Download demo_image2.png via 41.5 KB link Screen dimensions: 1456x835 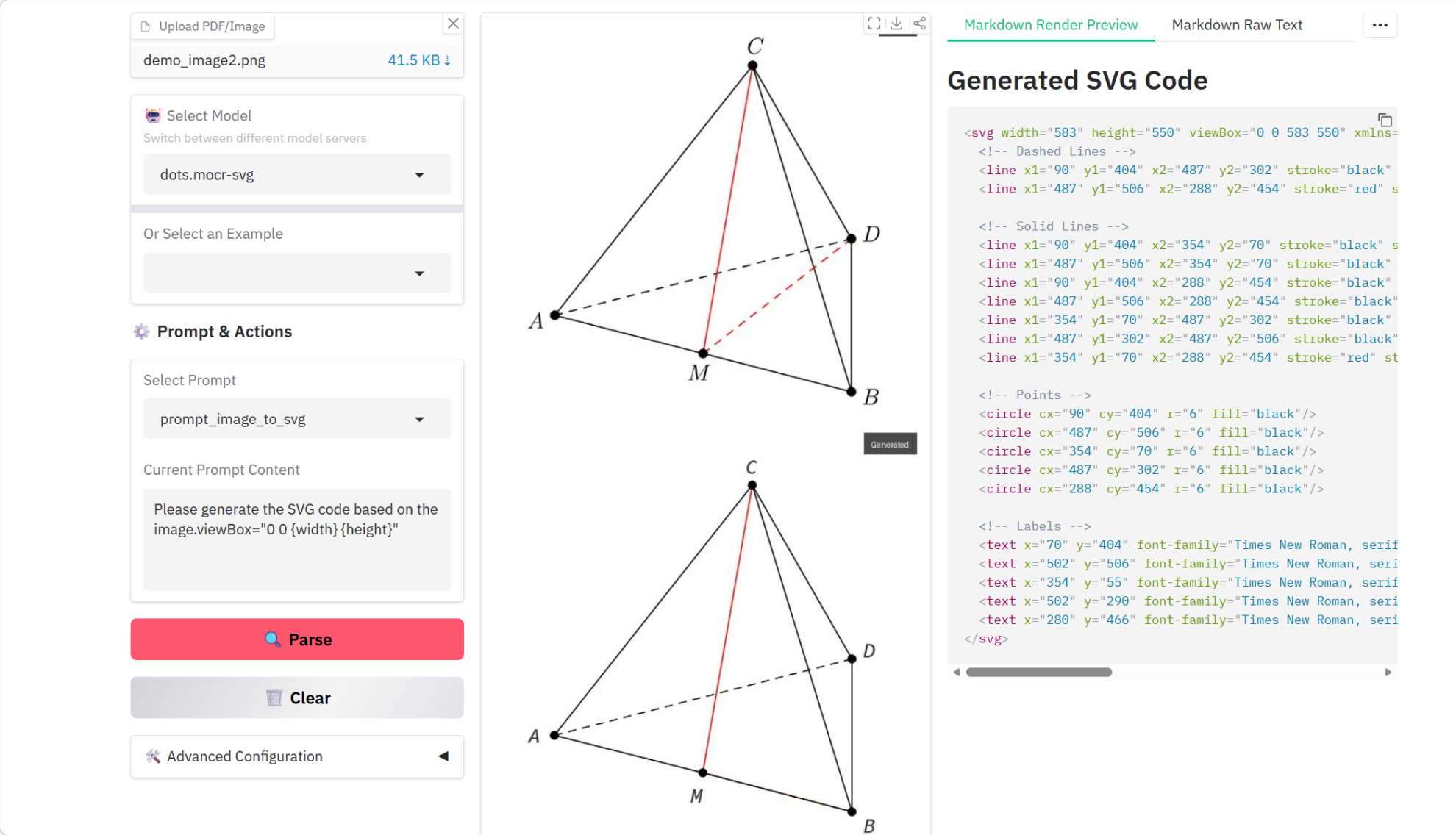pos(418,60)
